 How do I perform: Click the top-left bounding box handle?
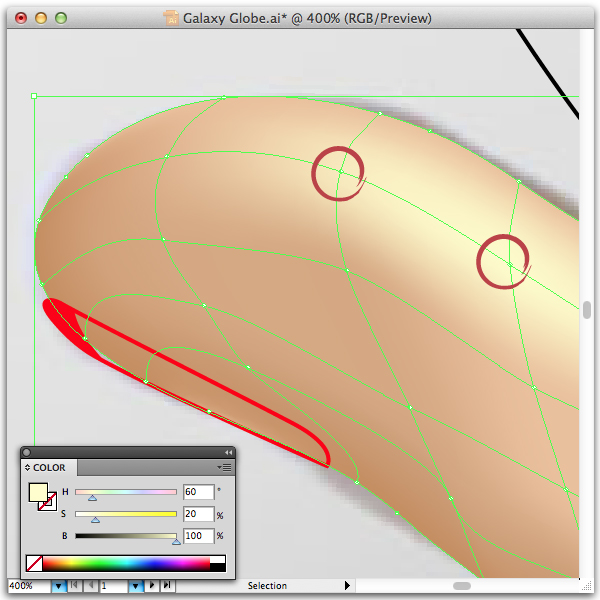(x=34, y=96)
